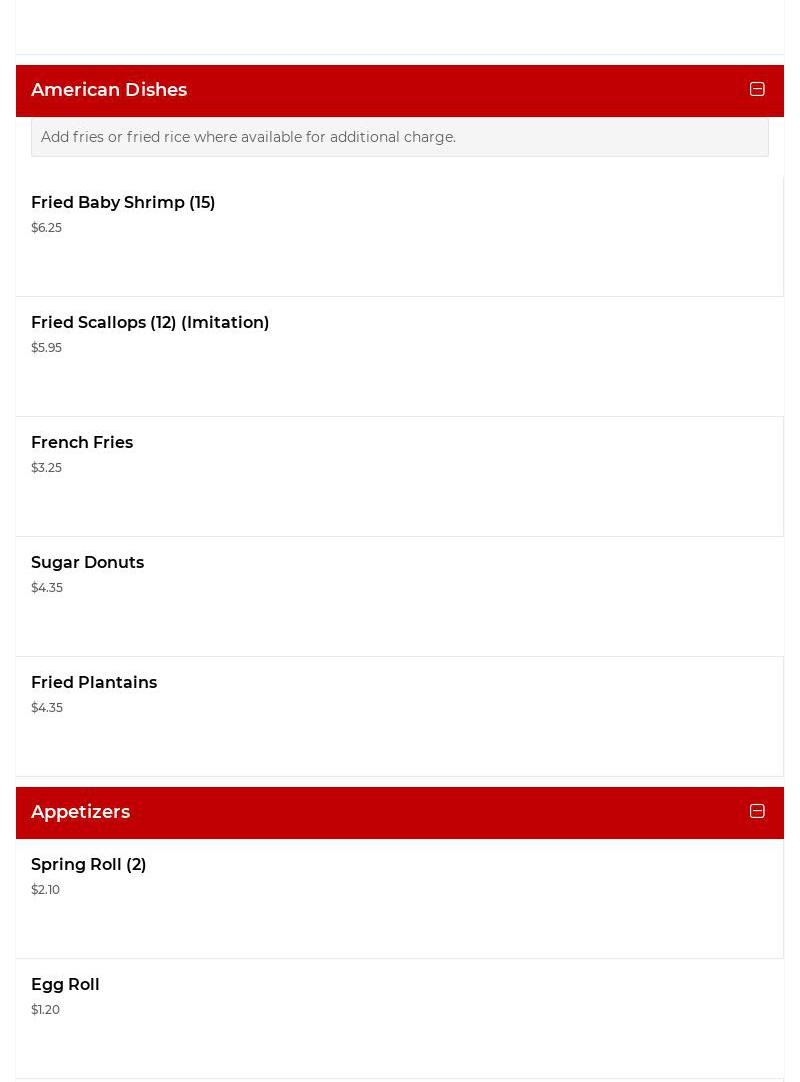Screen dimensions: 800x1082
Task: Select Fried Baby Shrimp (15) item
Action: tap(123, 203)
